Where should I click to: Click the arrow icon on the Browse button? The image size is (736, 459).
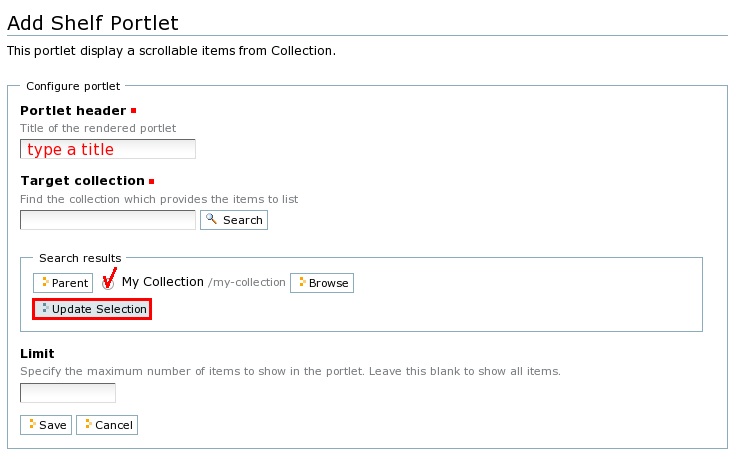[x=301, y=283]
